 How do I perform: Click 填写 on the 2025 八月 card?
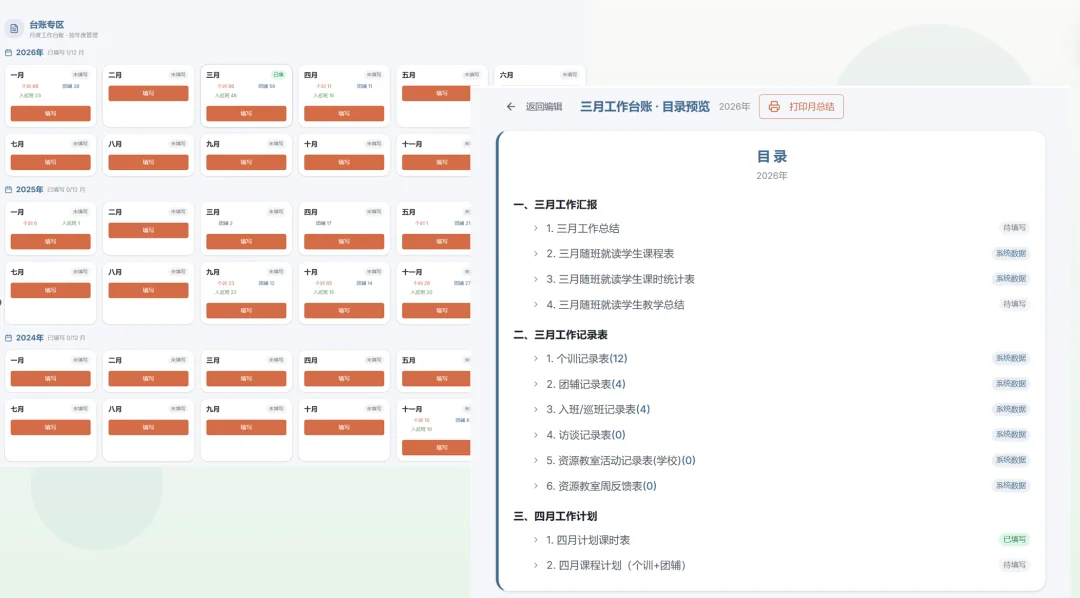pos(148,290)
